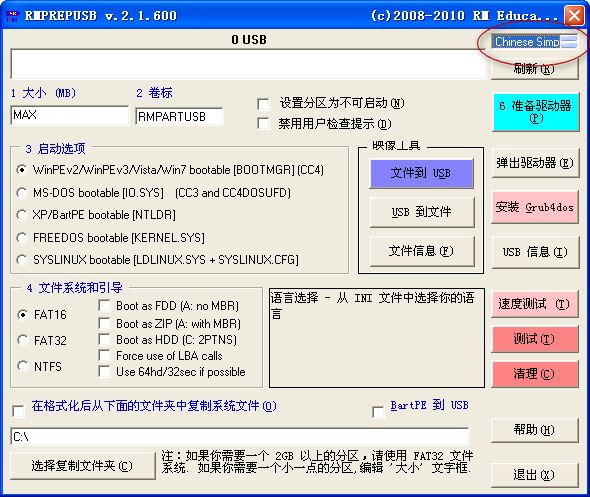Enable Force use of LBA calls

[x=104, y=355]
